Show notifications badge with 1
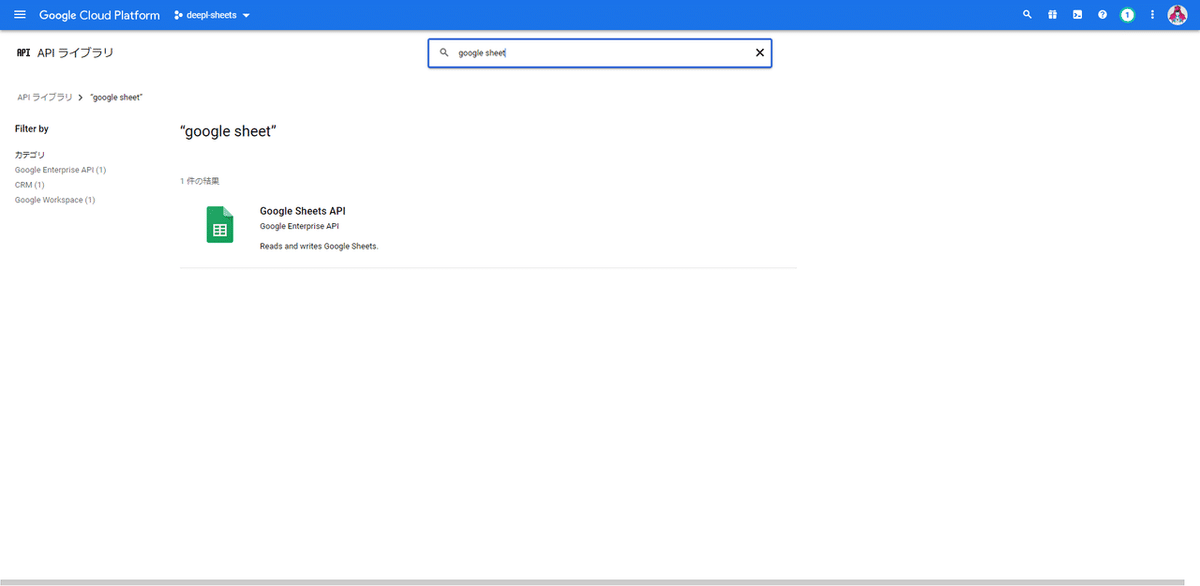Image resolution: width=1200 pixels, height=586 pixels. coord(1127,15)
